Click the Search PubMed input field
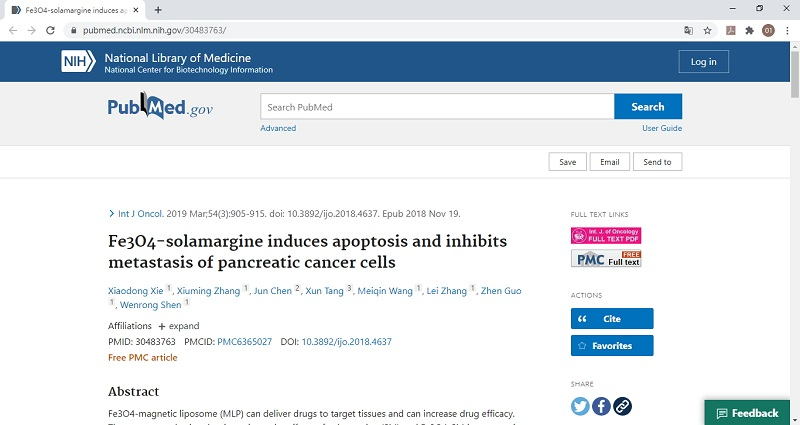 click(437, 107)
